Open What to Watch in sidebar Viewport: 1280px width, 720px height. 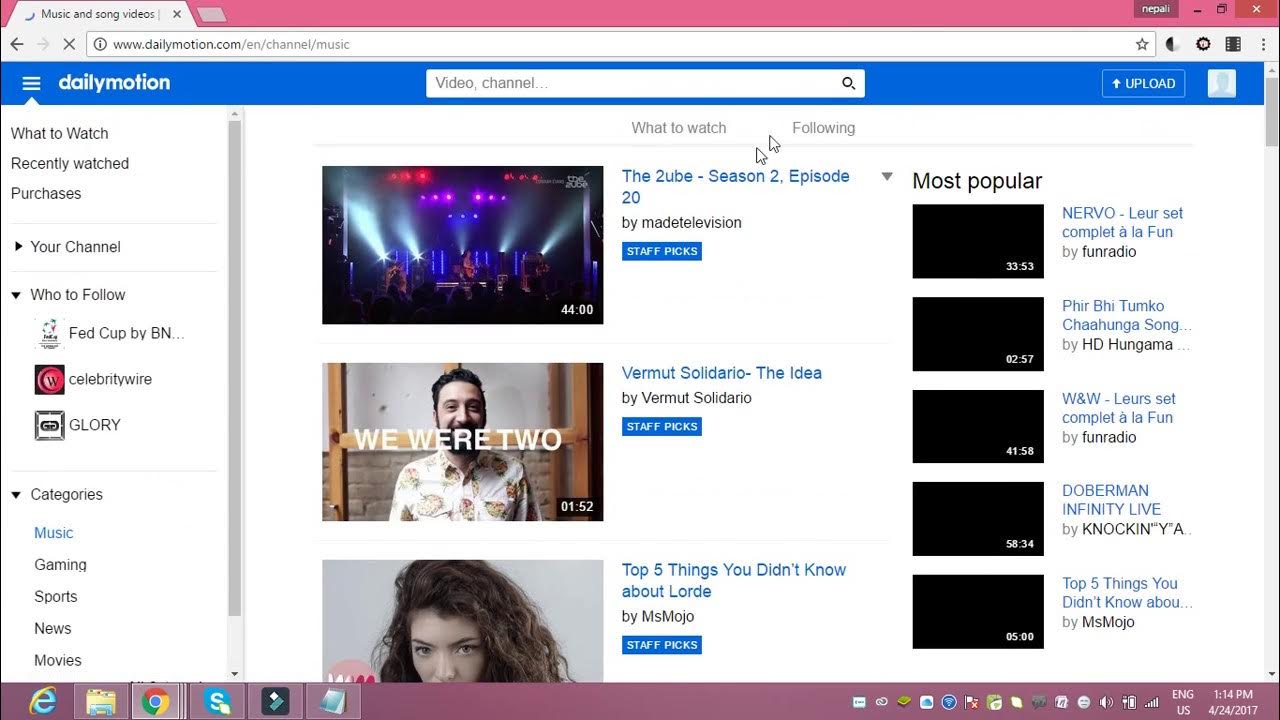59,133
